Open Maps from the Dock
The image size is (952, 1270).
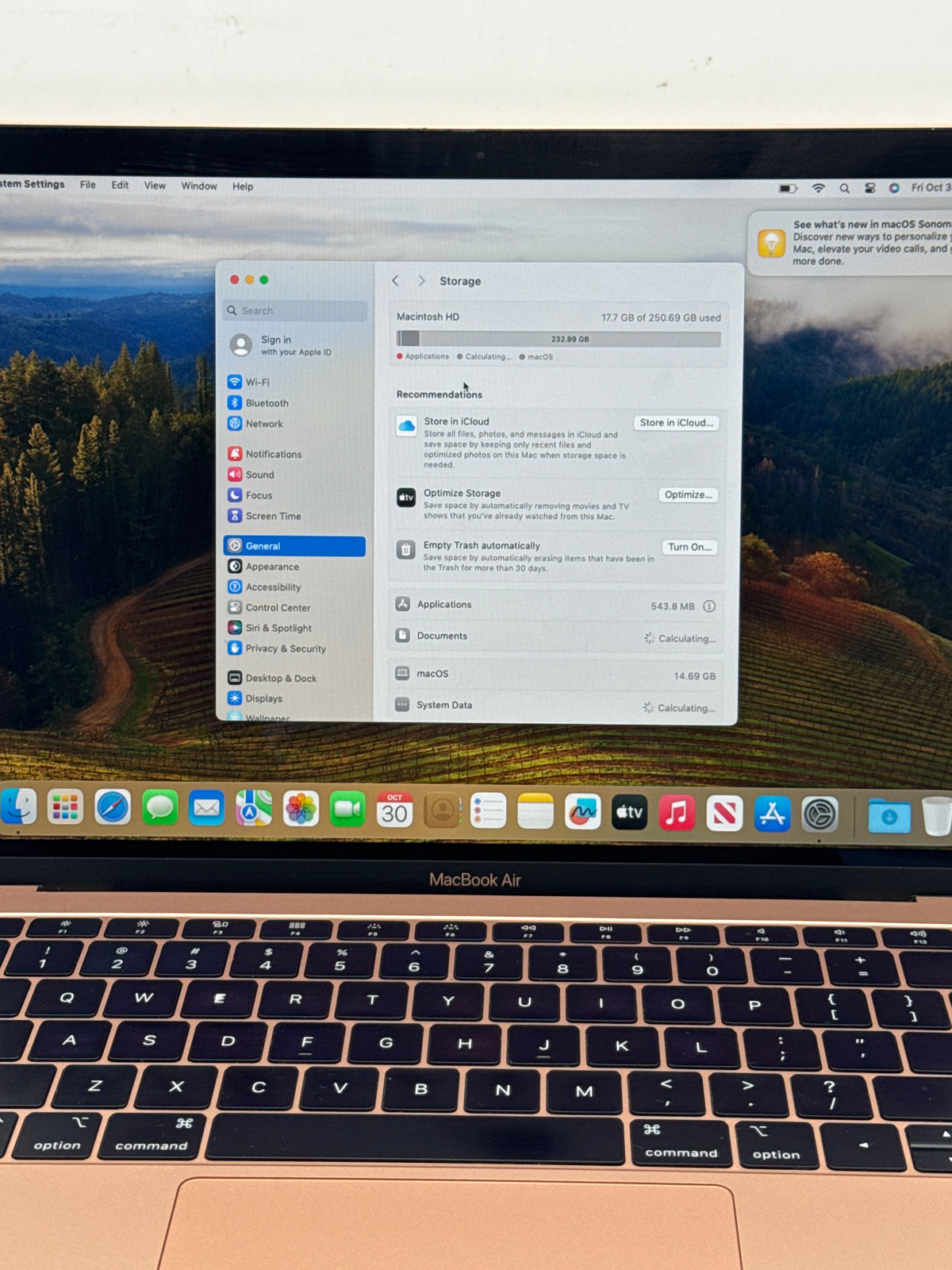coord(254,810)
